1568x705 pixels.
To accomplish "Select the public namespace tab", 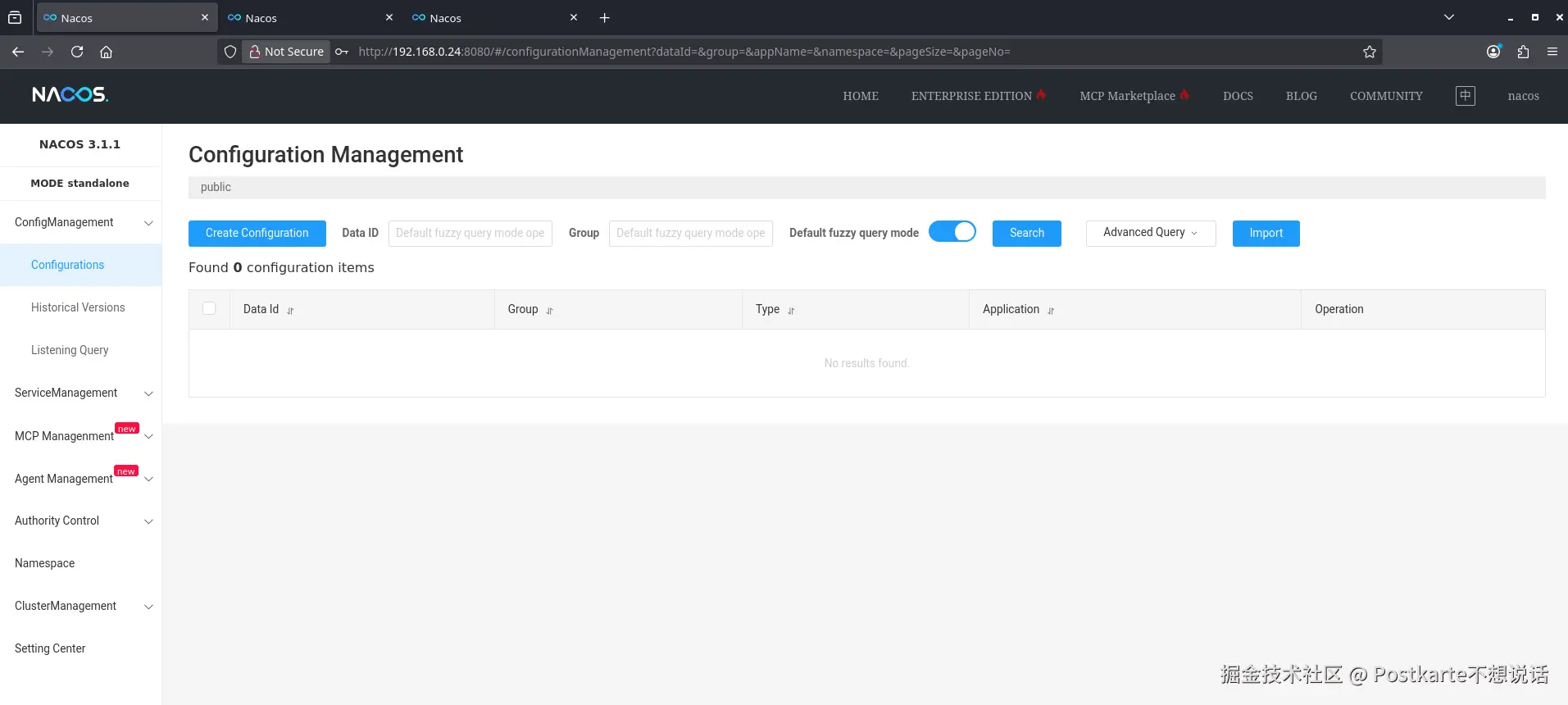I will (216, 187).
